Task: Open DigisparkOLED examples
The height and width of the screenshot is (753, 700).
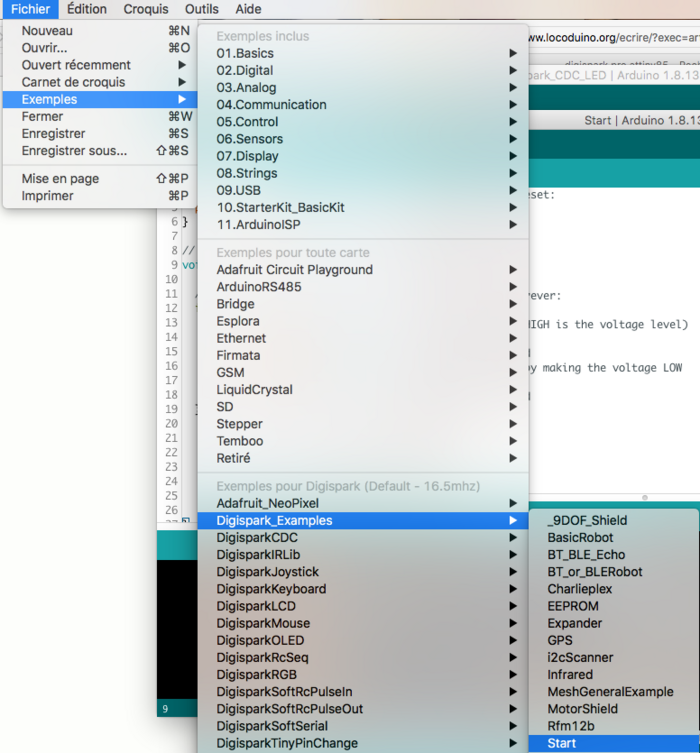Action: coord(363,641)
